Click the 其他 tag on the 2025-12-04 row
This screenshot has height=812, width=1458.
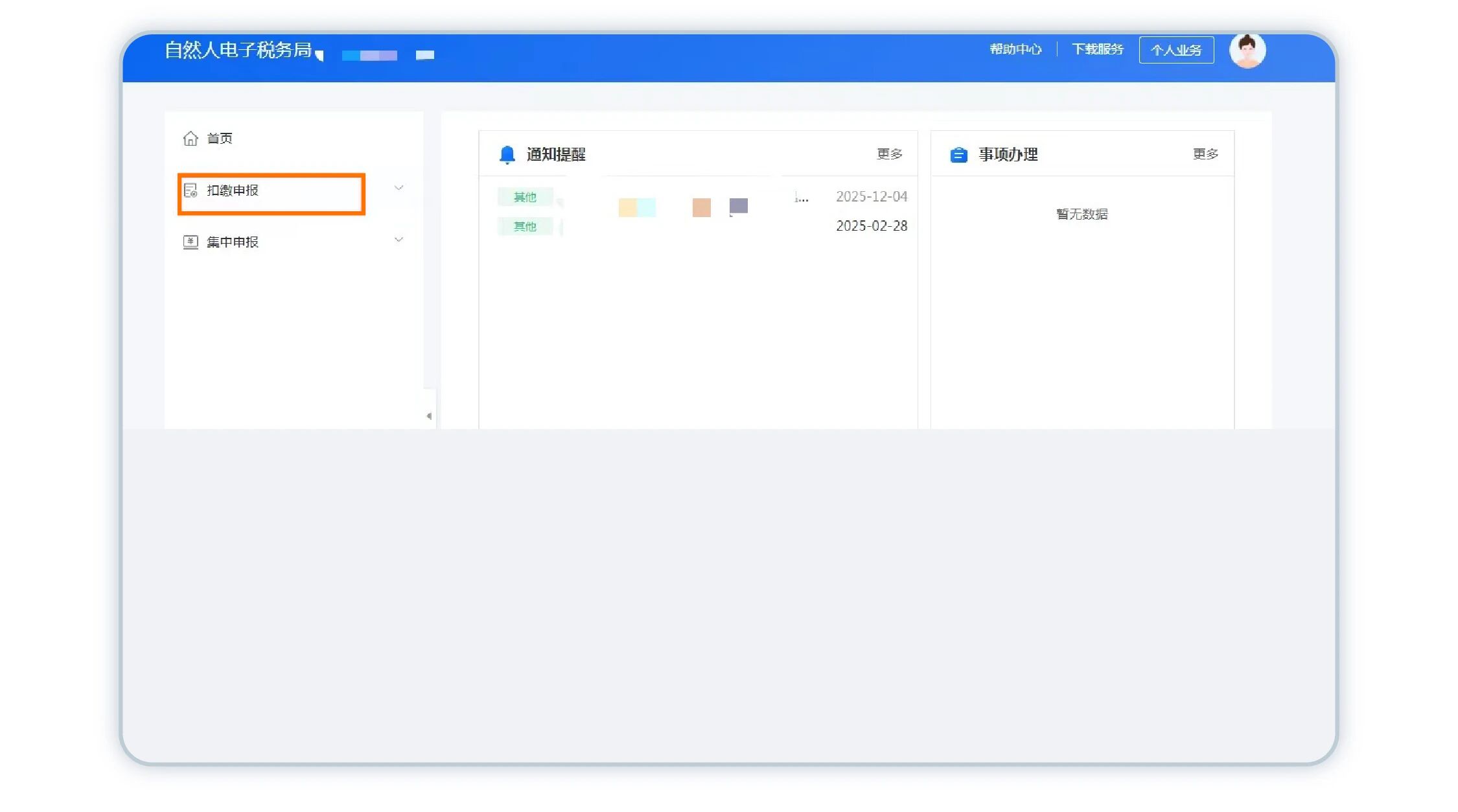pos(525,197)
